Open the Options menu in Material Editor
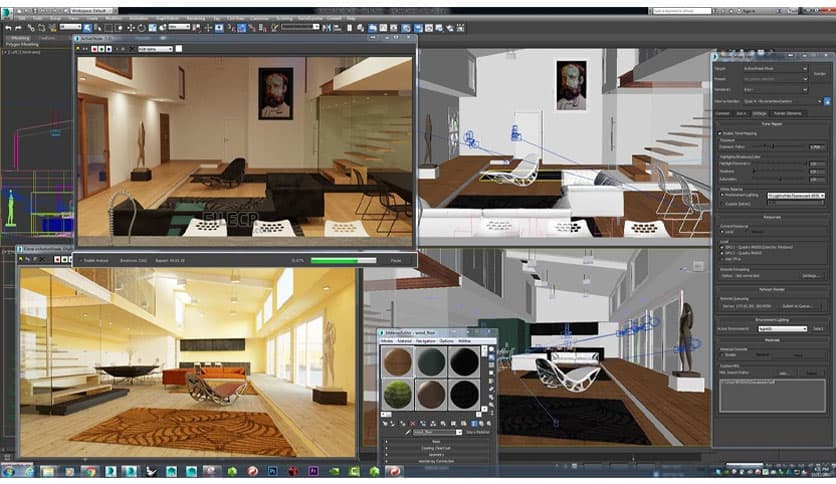The image size is (836, 484). tap(446, 341)
